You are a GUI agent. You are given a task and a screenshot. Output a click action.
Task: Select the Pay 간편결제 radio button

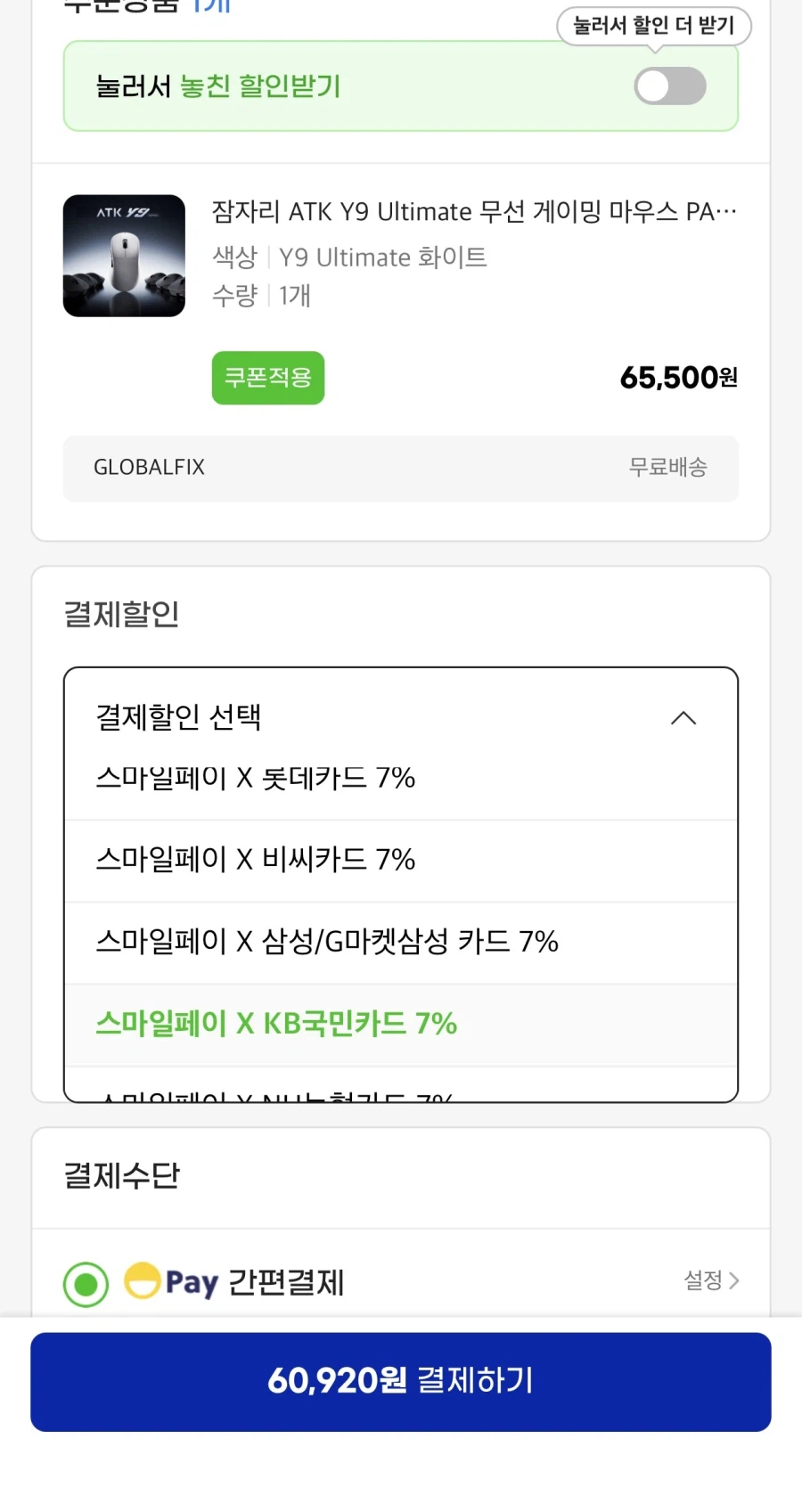pyautogui.click(x=85, y=1283)
